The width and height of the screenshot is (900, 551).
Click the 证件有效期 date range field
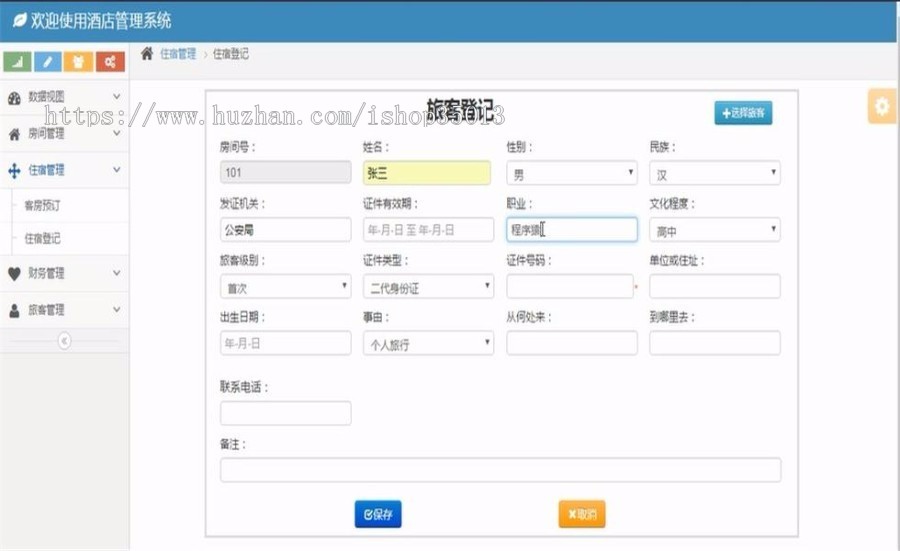click(x=428, y=230)
